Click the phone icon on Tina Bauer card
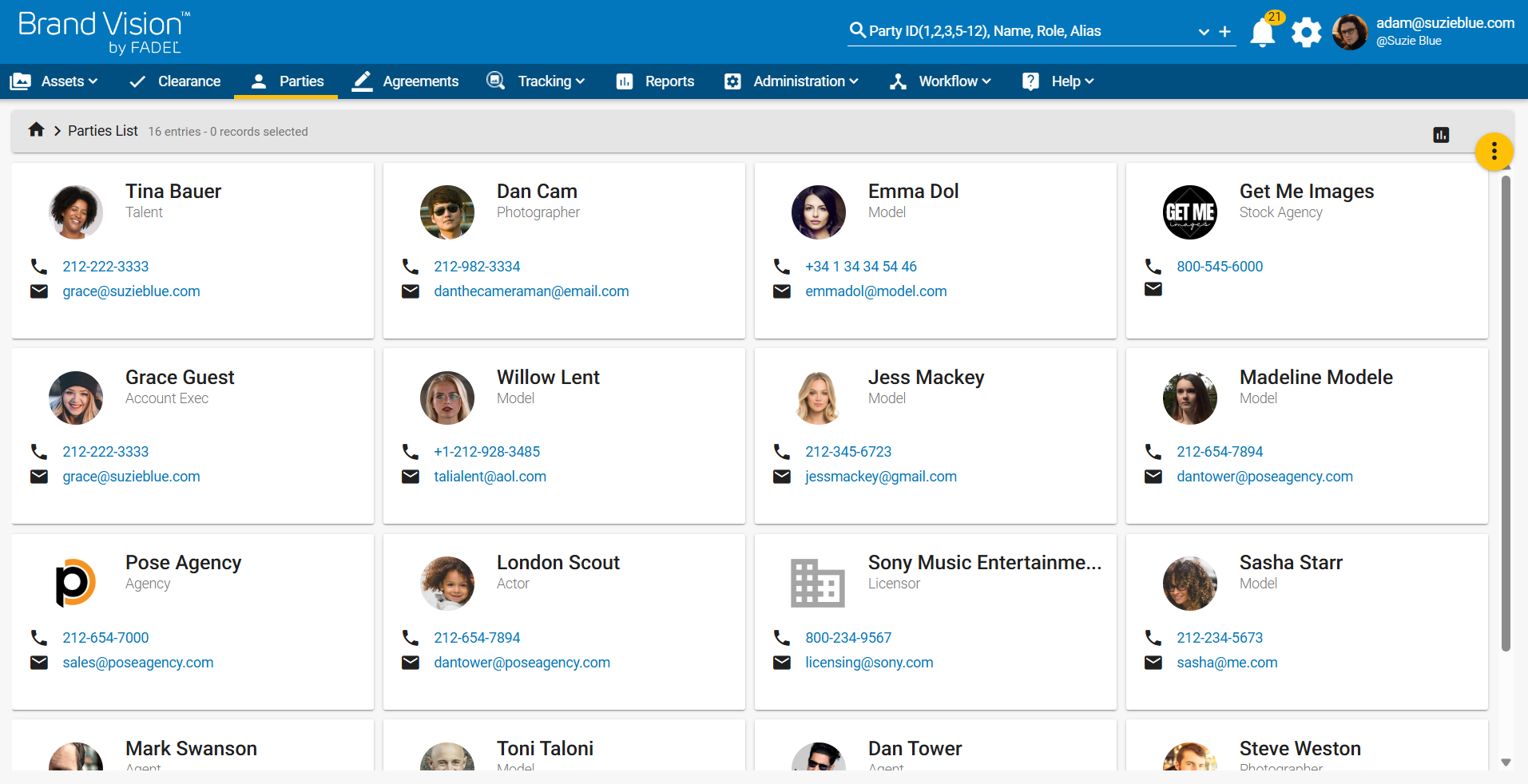The width and height of the screenshot is (1528, 784). (39, 267)
